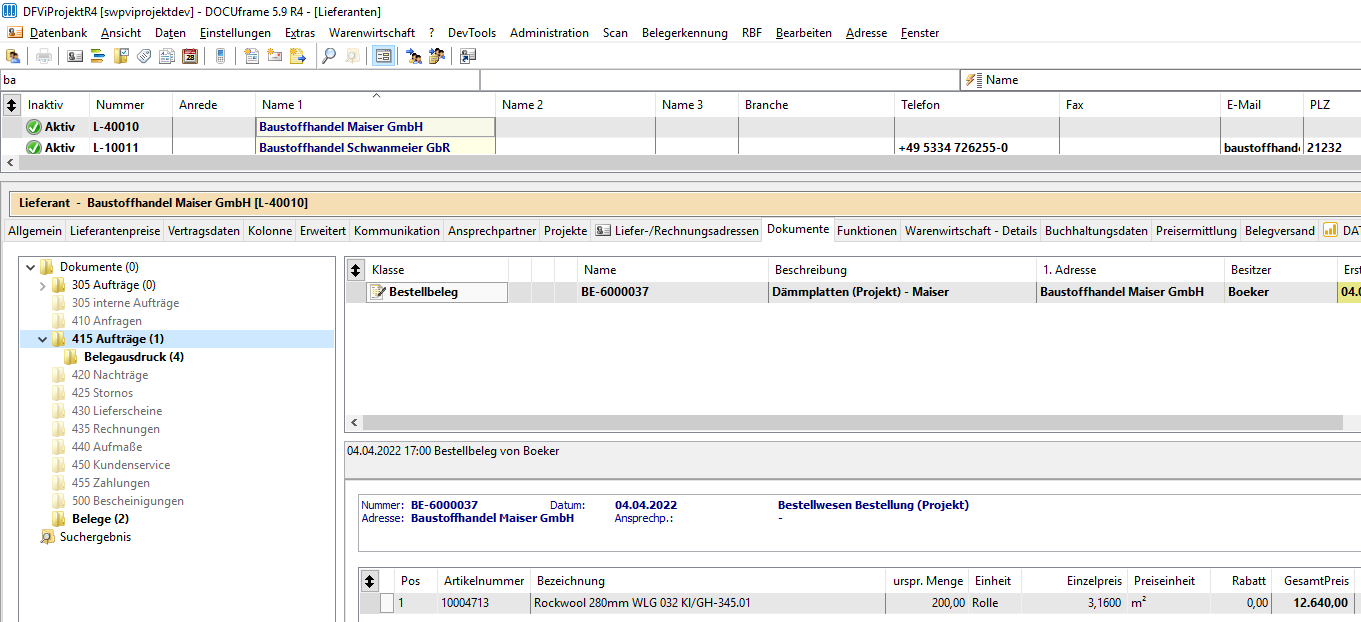The height and width of the screenshot is (622, 1361).
Task: Click the sort arrows button beside Klasse column
Action: (x=354, y=270)
